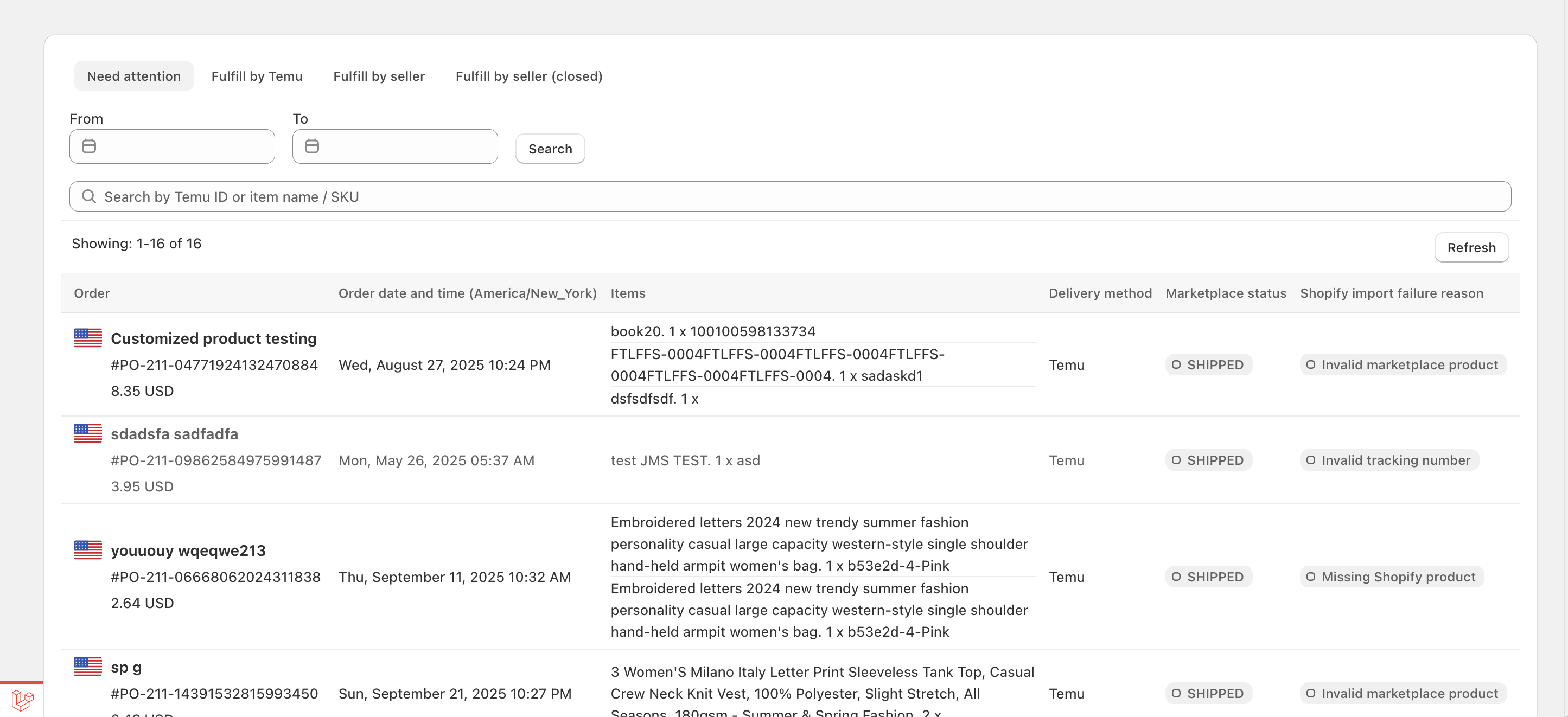
Task: Open the From date calendar picker
Action: click(x=89, y=146)
